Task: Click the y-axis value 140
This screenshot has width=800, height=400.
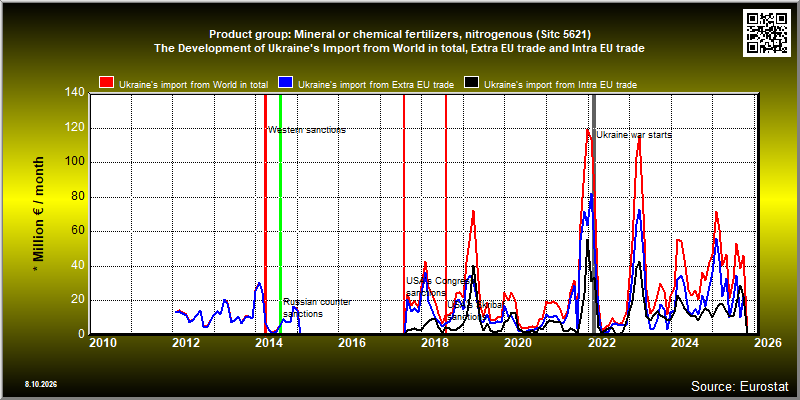Action: pyautogui.click(x=75, y=92)
